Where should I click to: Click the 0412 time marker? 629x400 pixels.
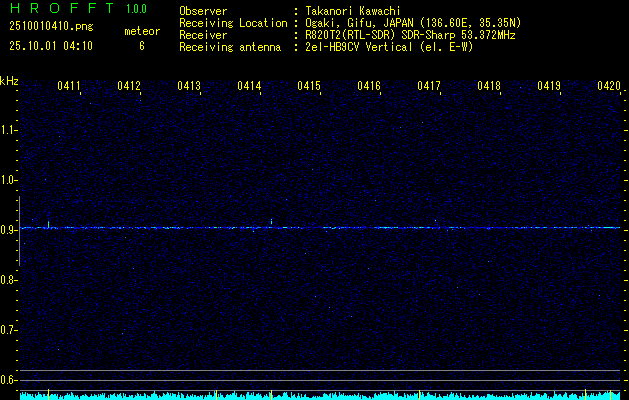tap(129, 85)
